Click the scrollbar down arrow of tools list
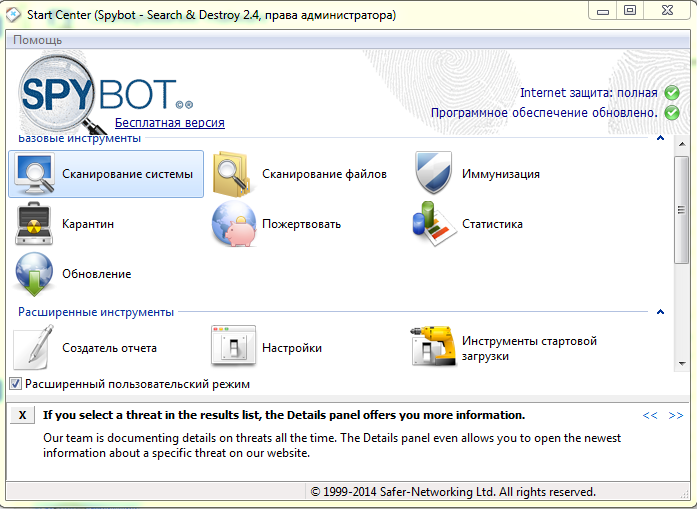697x509 pixels. (x=681, y=389)
